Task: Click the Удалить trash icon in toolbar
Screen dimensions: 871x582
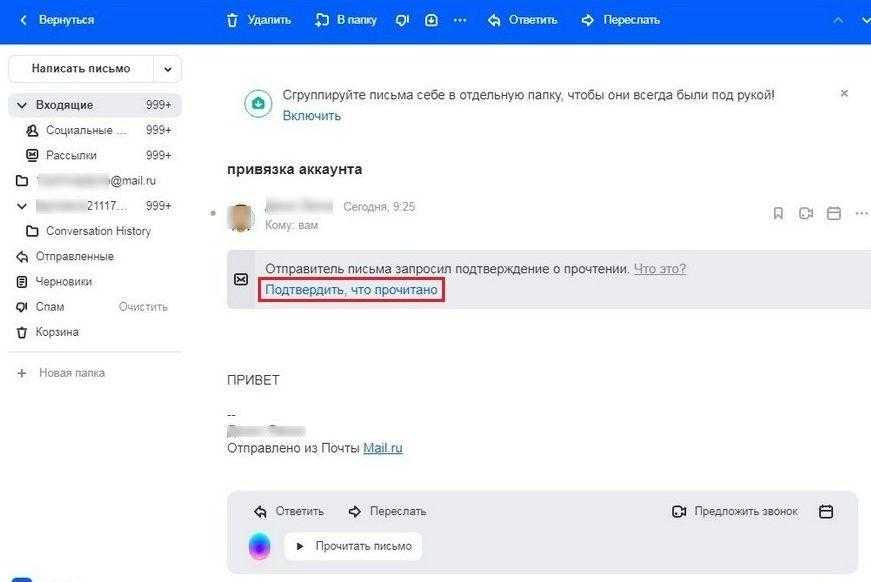Action: click(x=233, y=20)
